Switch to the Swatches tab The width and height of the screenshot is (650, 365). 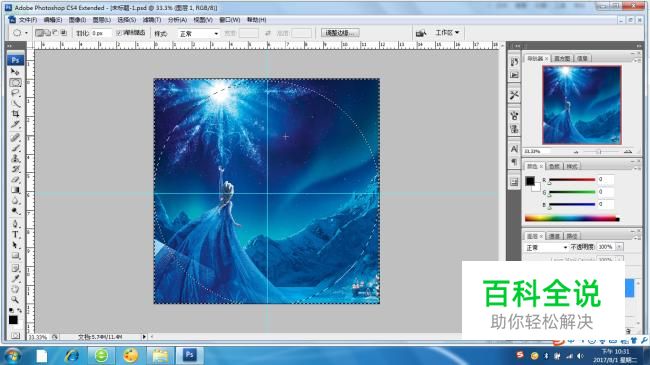[x=554, y=166]
